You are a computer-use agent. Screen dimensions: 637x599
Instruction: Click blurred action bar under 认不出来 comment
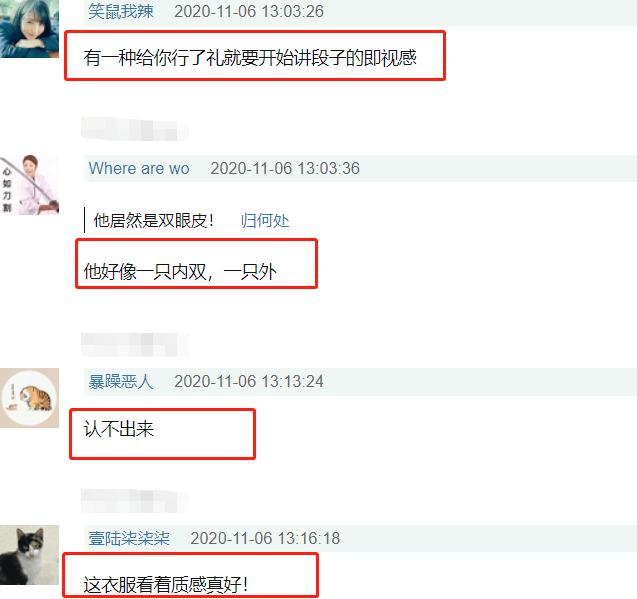pyautogui.click(x=135, y=501)
